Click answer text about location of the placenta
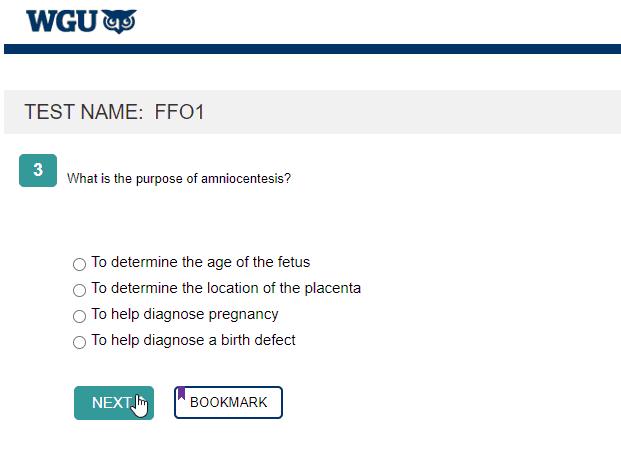The image size is (621, 458). point(226,288)
